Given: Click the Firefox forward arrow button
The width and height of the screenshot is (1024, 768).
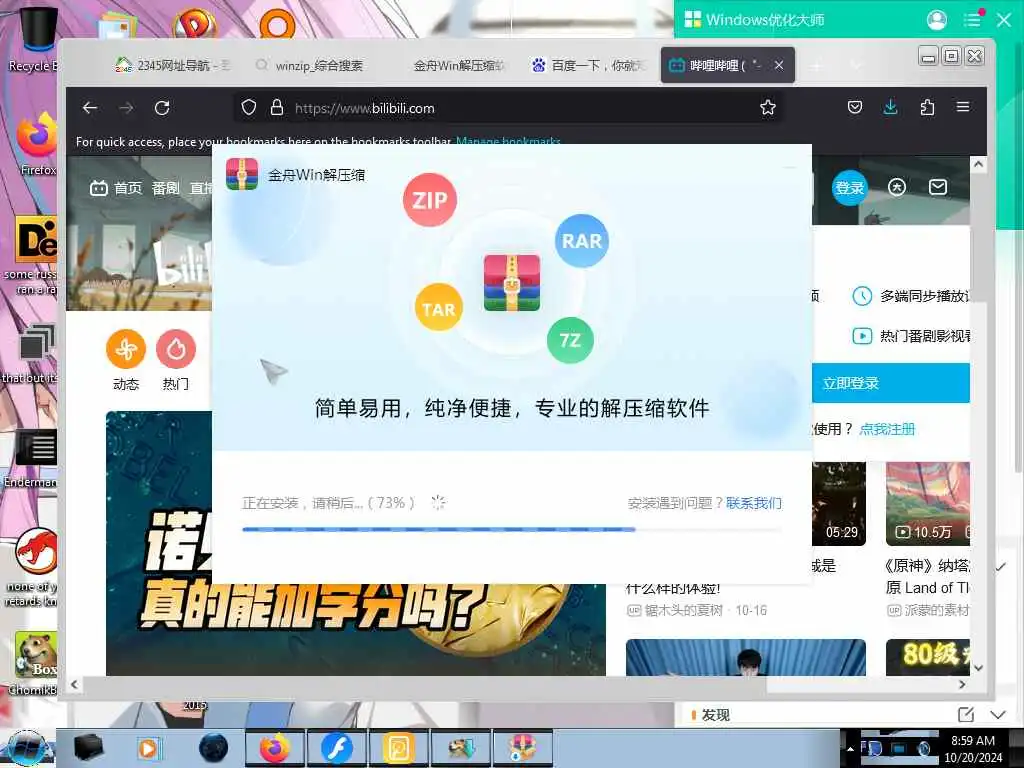Looking at the screenshot, I should tap(127, 108).
